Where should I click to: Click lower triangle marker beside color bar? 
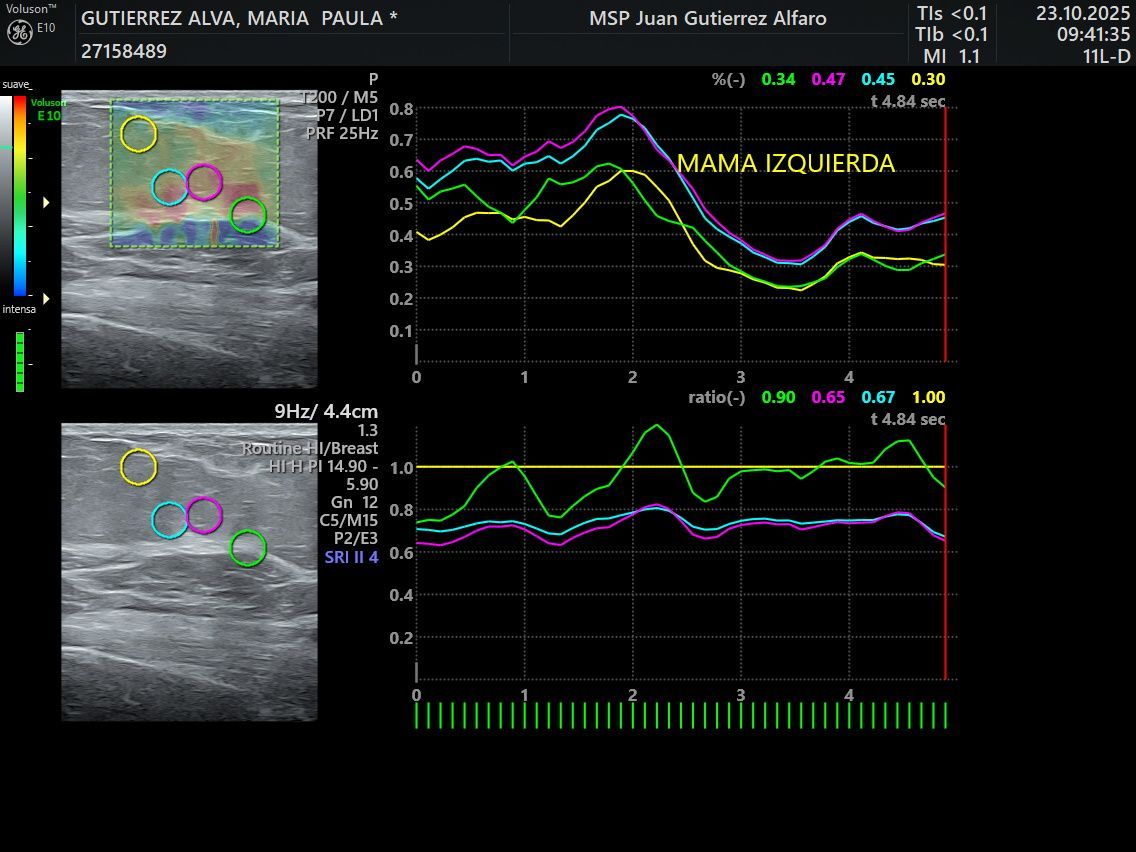[46, 298]
